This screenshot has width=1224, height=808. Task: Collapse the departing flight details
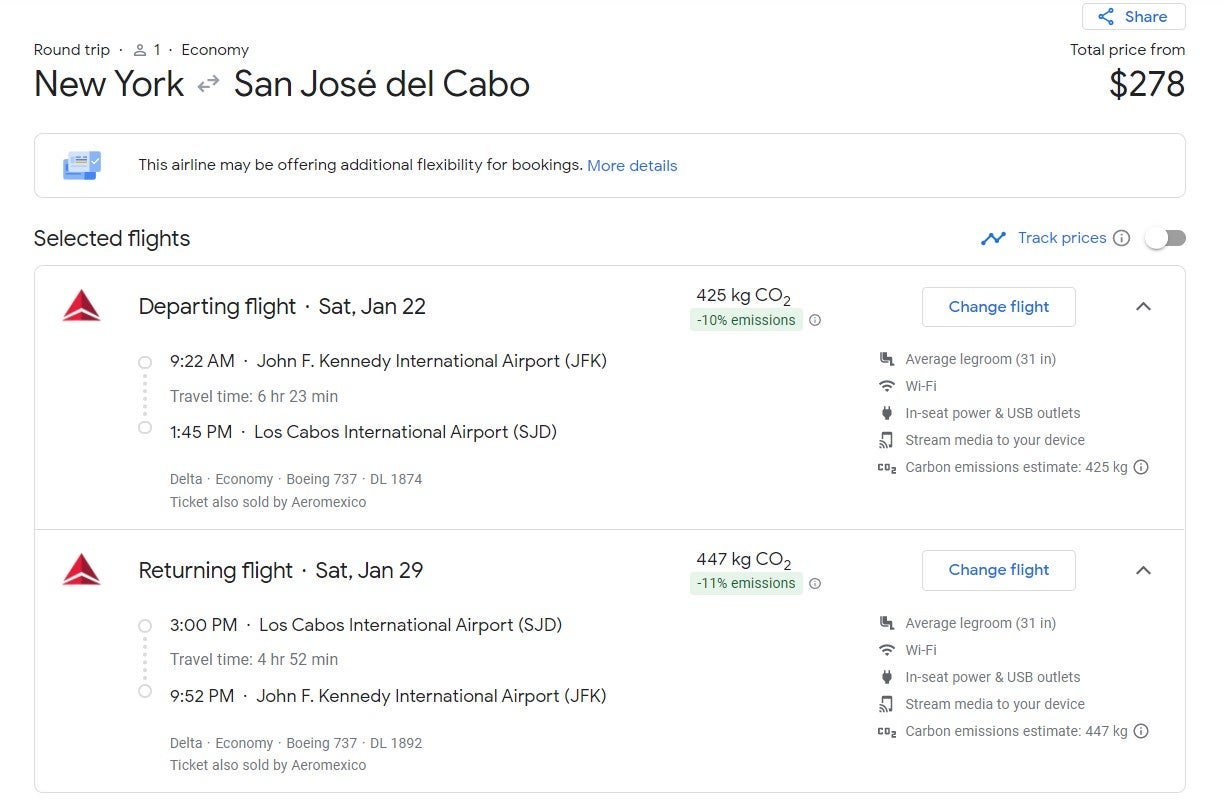[x=1143, y=307]
